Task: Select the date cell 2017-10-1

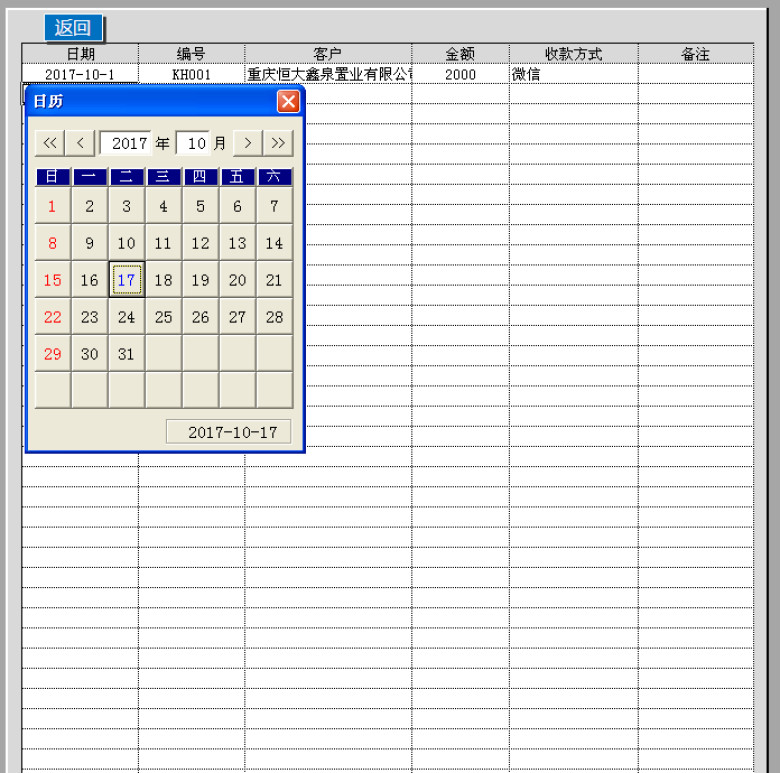Action: [80, 74]
